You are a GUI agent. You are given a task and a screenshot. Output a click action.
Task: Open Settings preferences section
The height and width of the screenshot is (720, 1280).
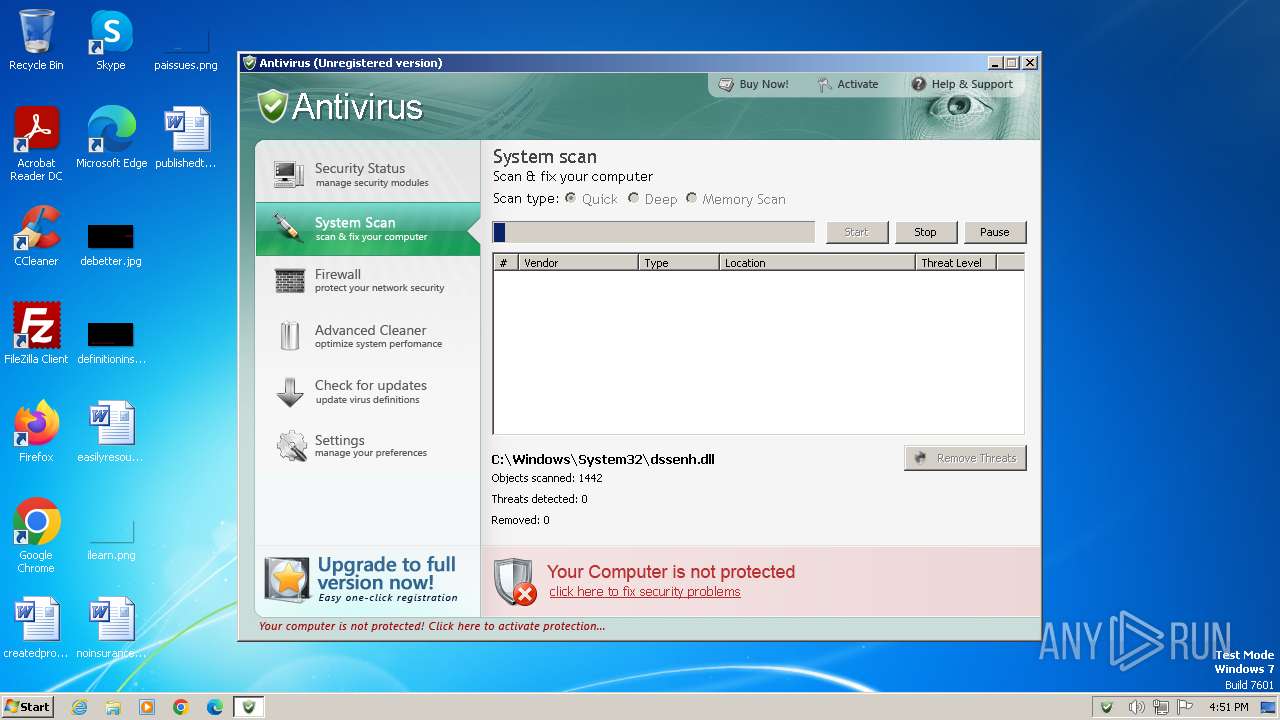(368, 446)
